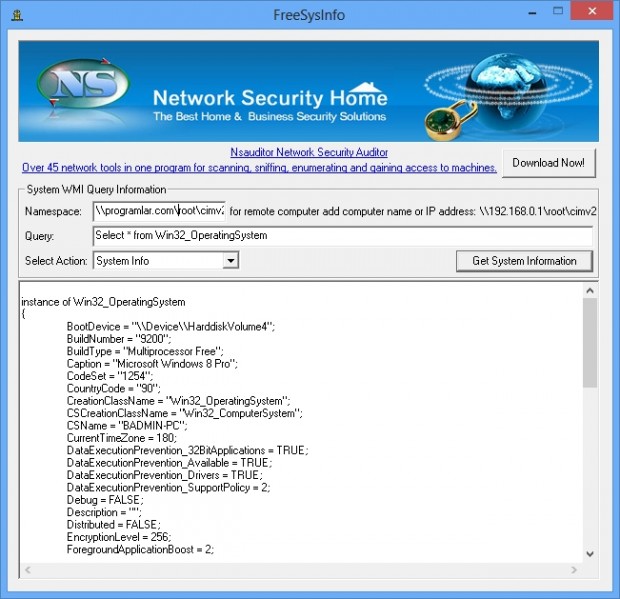Click the DataExecutionPrevention_32BitApplications line

coord(187,451)
